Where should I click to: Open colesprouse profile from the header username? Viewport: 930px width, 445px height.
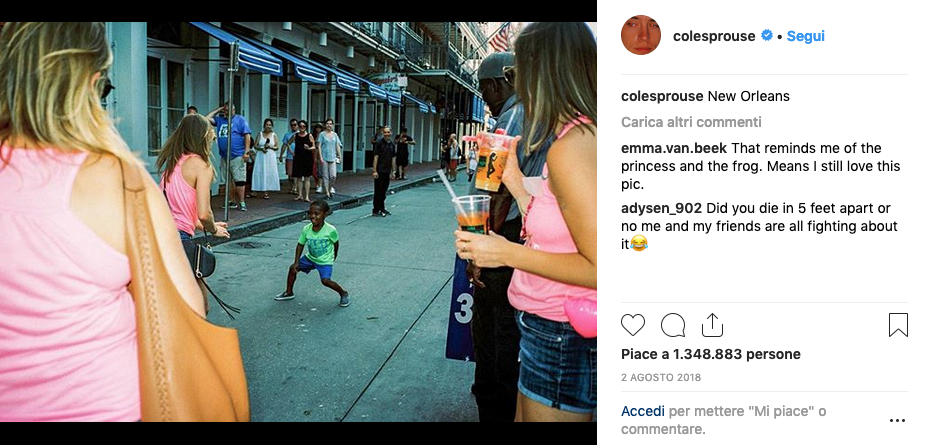click(714, 36)
